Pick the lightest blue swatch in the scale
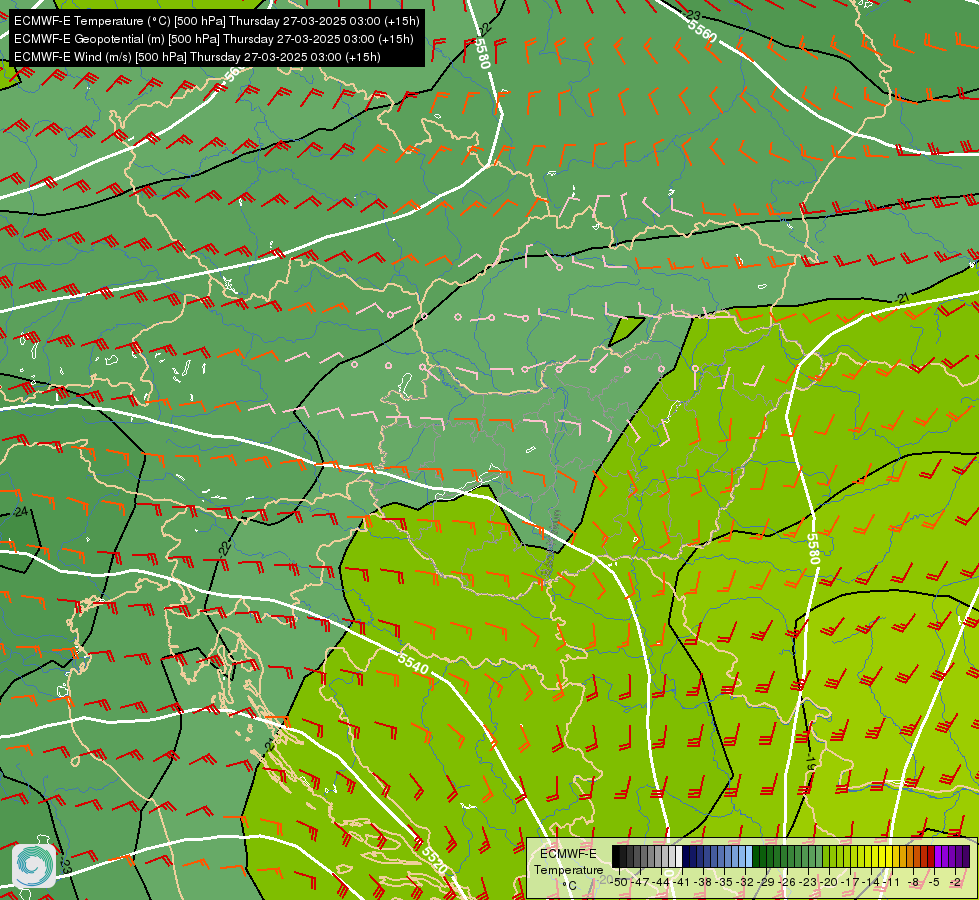 749,856
